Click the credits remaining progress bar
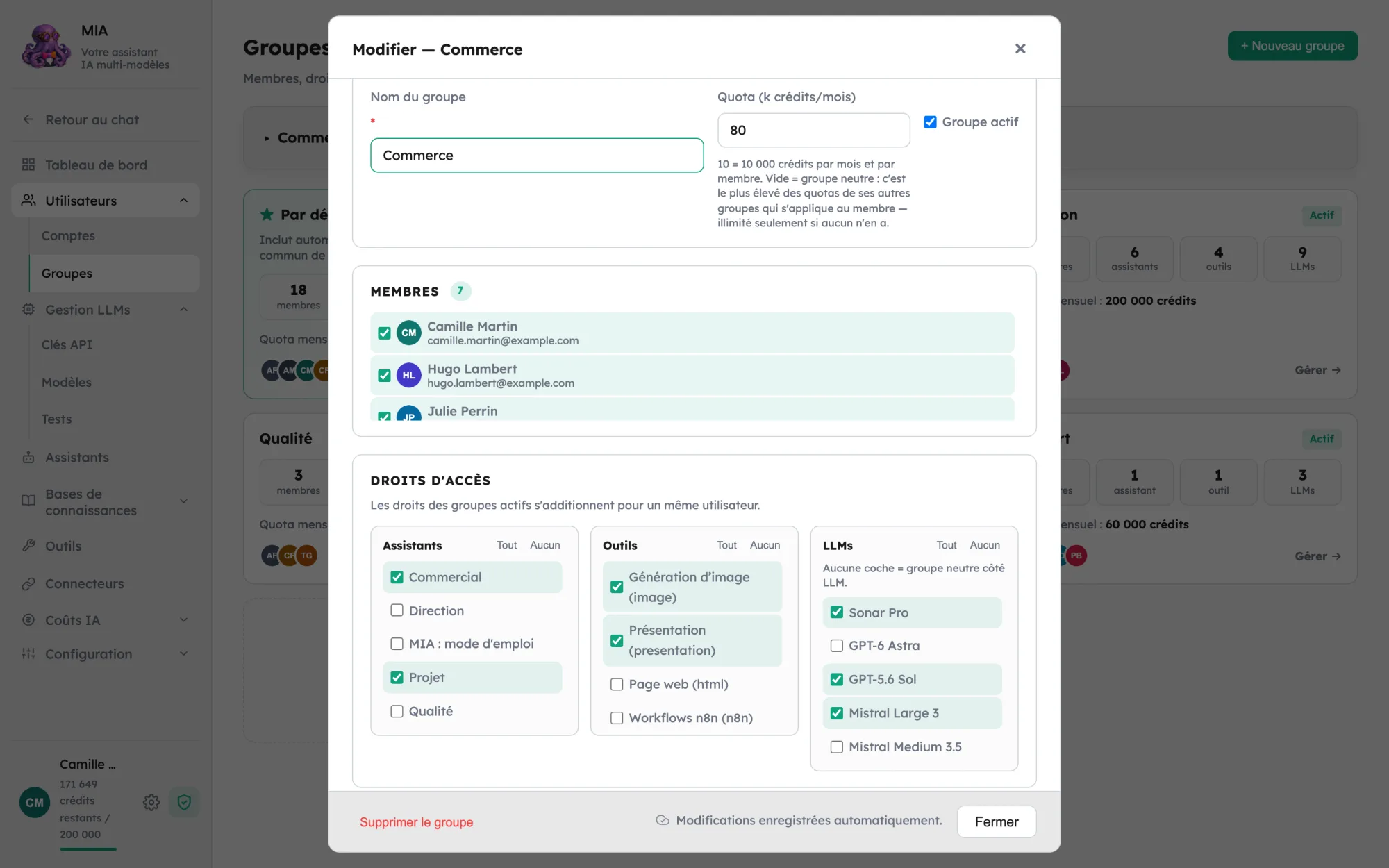The width and height of the screenshot is (1389, 868). pyautogui.click(x=88, y=849)
